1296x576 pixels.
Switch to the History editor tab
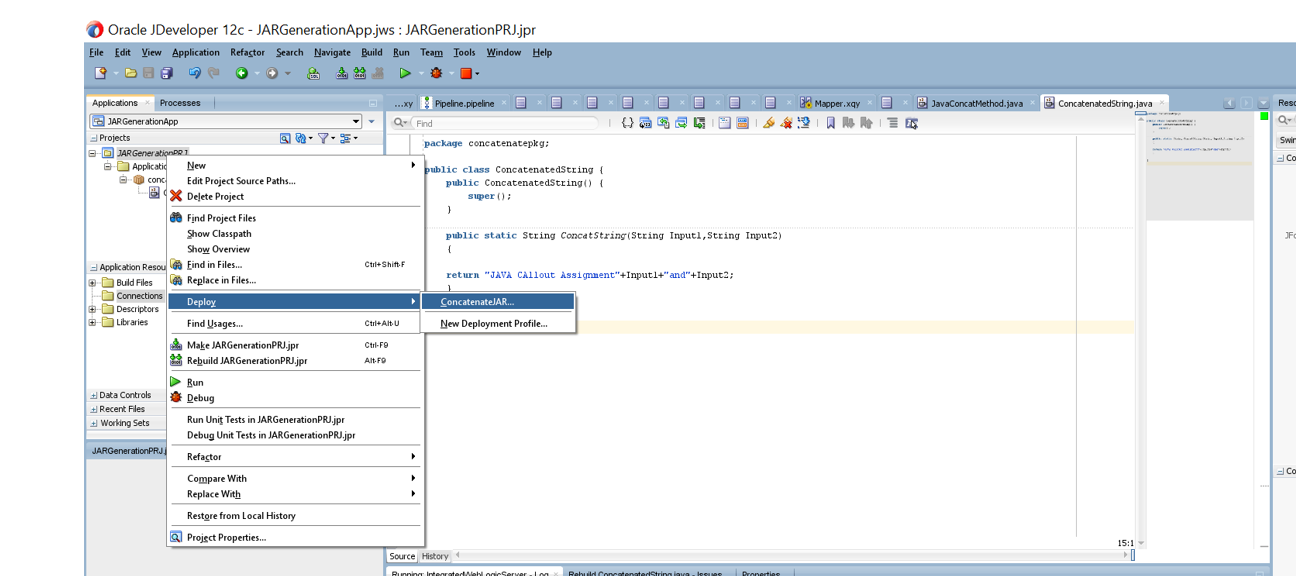pos(435,556)
